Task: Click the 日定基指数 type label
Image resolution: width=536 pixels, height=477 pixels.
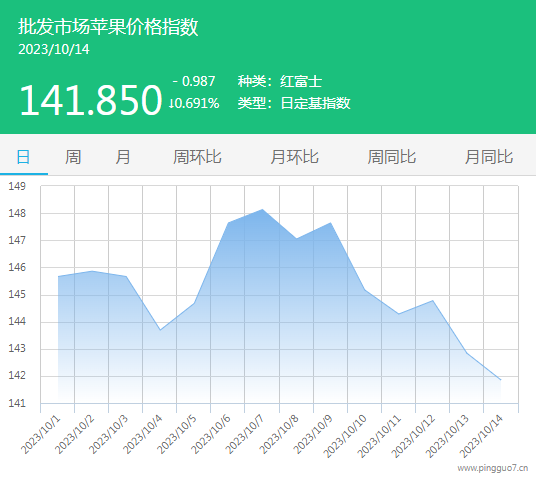Action: (316, 103)
